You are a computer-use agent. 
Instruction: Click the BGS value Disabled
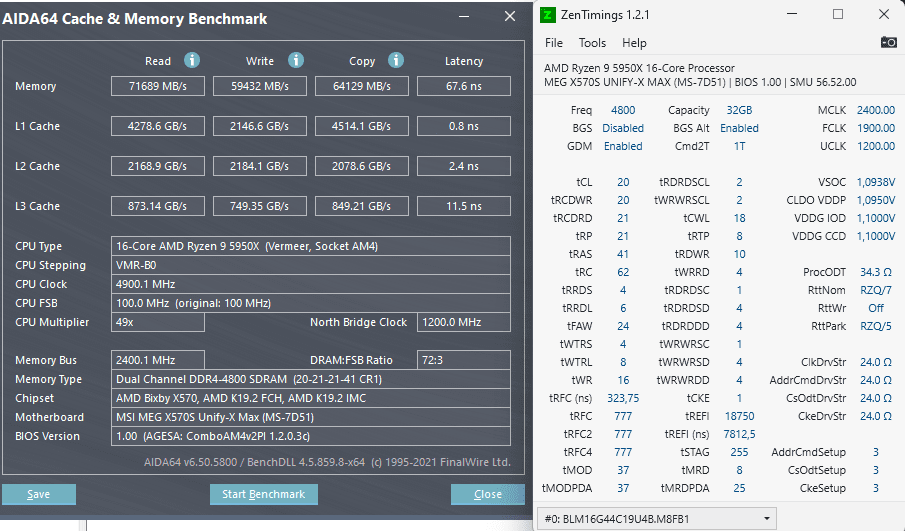click(x=623, y=128)
